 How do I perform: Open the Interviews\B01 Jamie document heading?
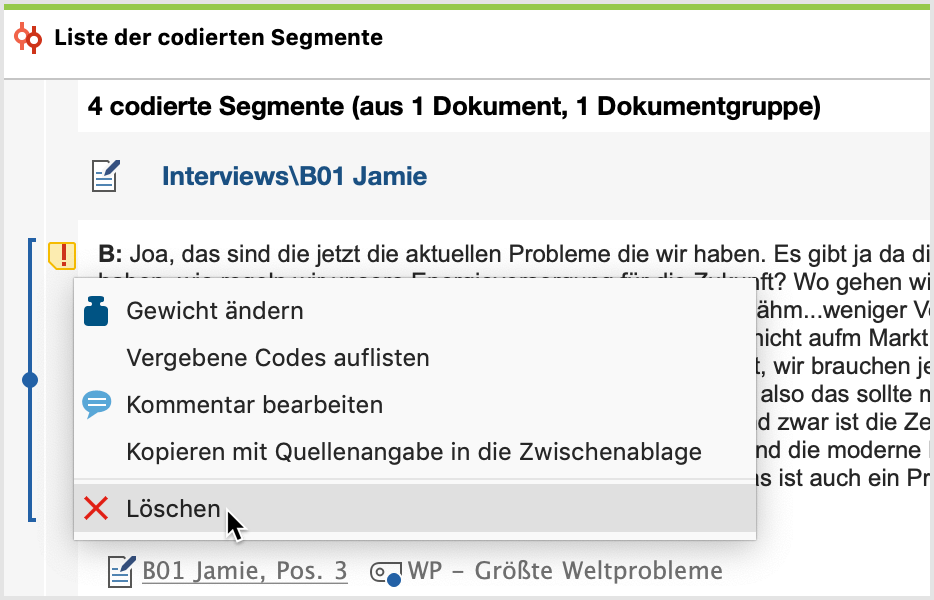pos(294,176)
